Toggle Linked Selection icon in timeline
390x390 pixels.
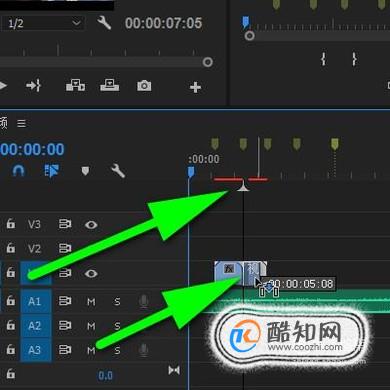[x=51, y=170]
